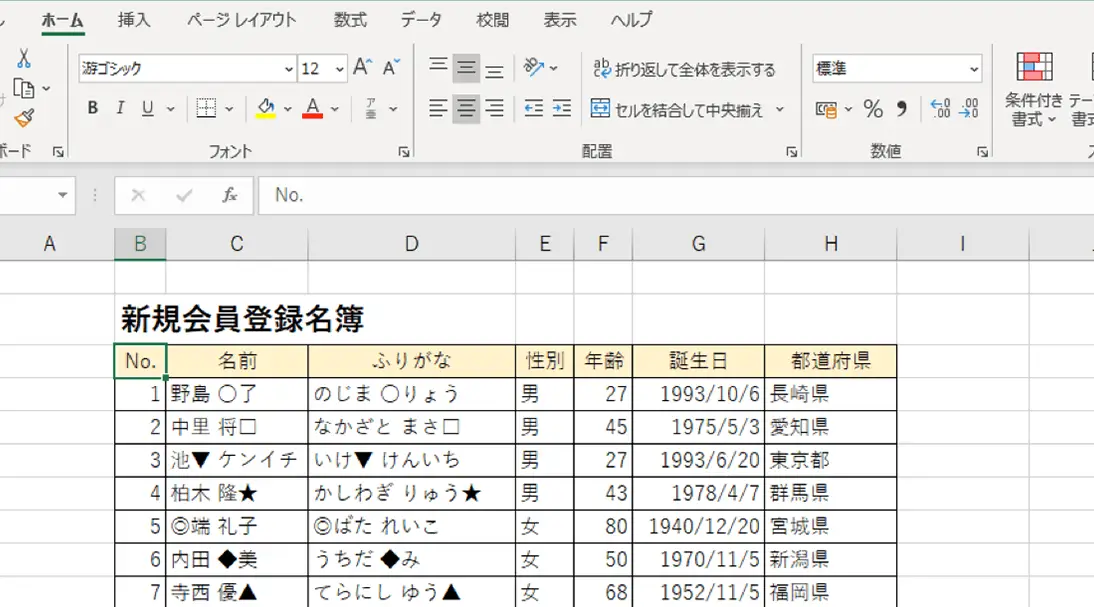Screen dimensions: 1094x607
Task: Open 配置 group dialog launcher
Action: 791,151
